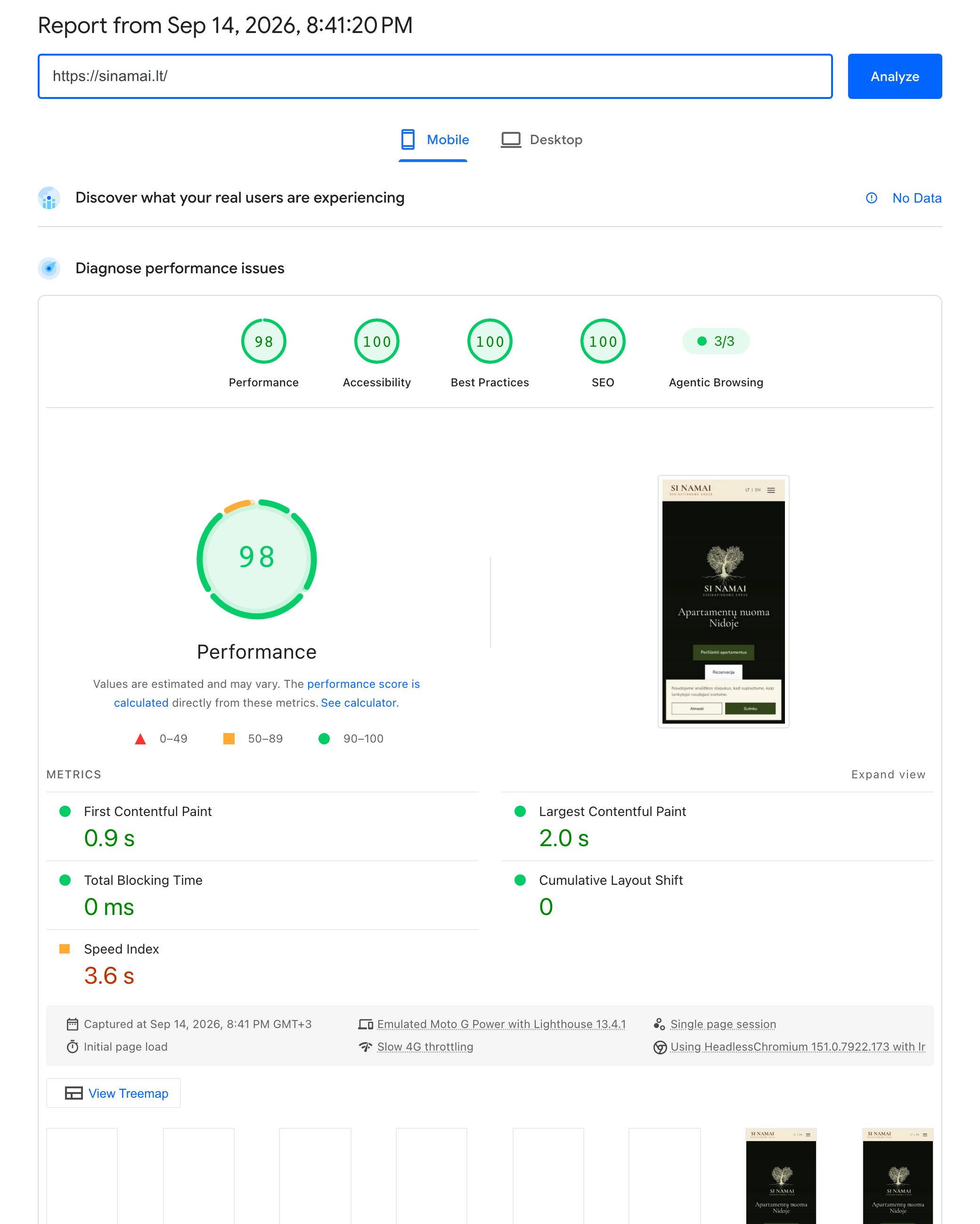Click the Slow 4G throttling signal icon
980x1224 pixels.
point(365,1047)
